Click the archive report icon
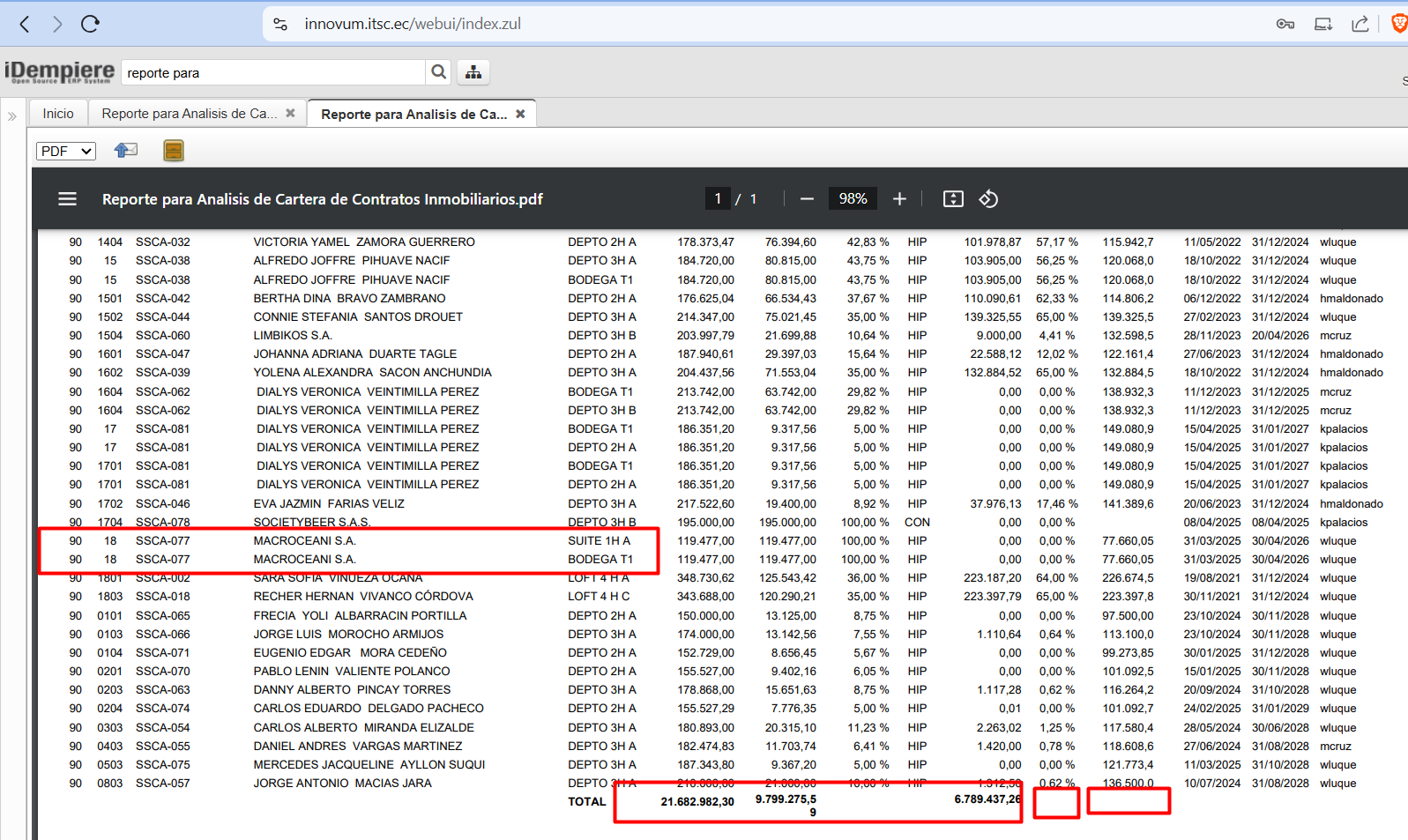 174,151
